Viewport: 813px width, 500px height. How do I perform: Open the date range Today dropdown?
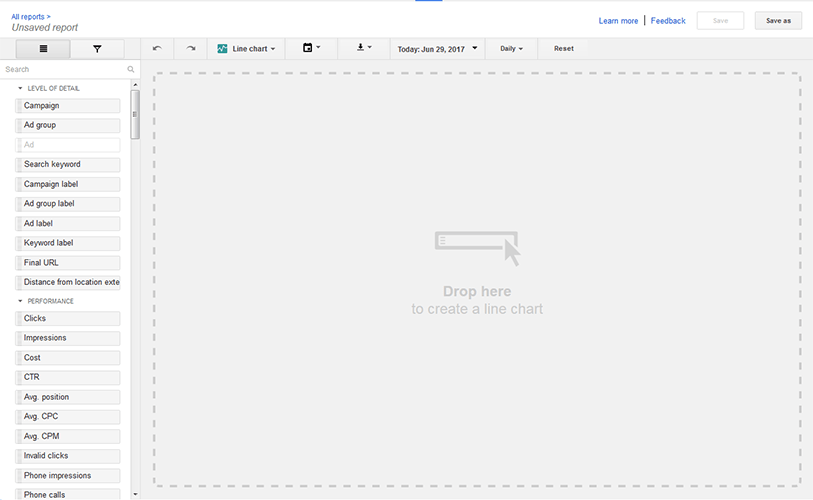[437, 49]
